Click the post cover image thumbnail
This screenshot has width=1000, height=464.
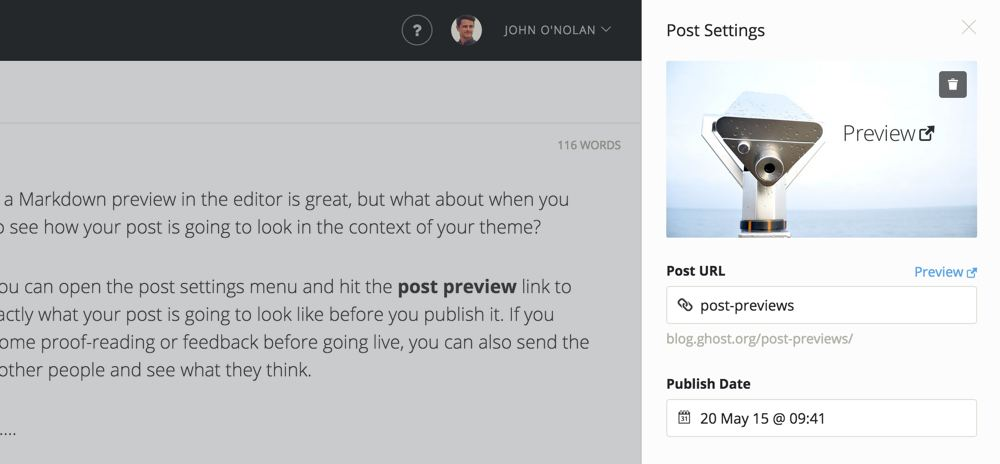[821, 149]
